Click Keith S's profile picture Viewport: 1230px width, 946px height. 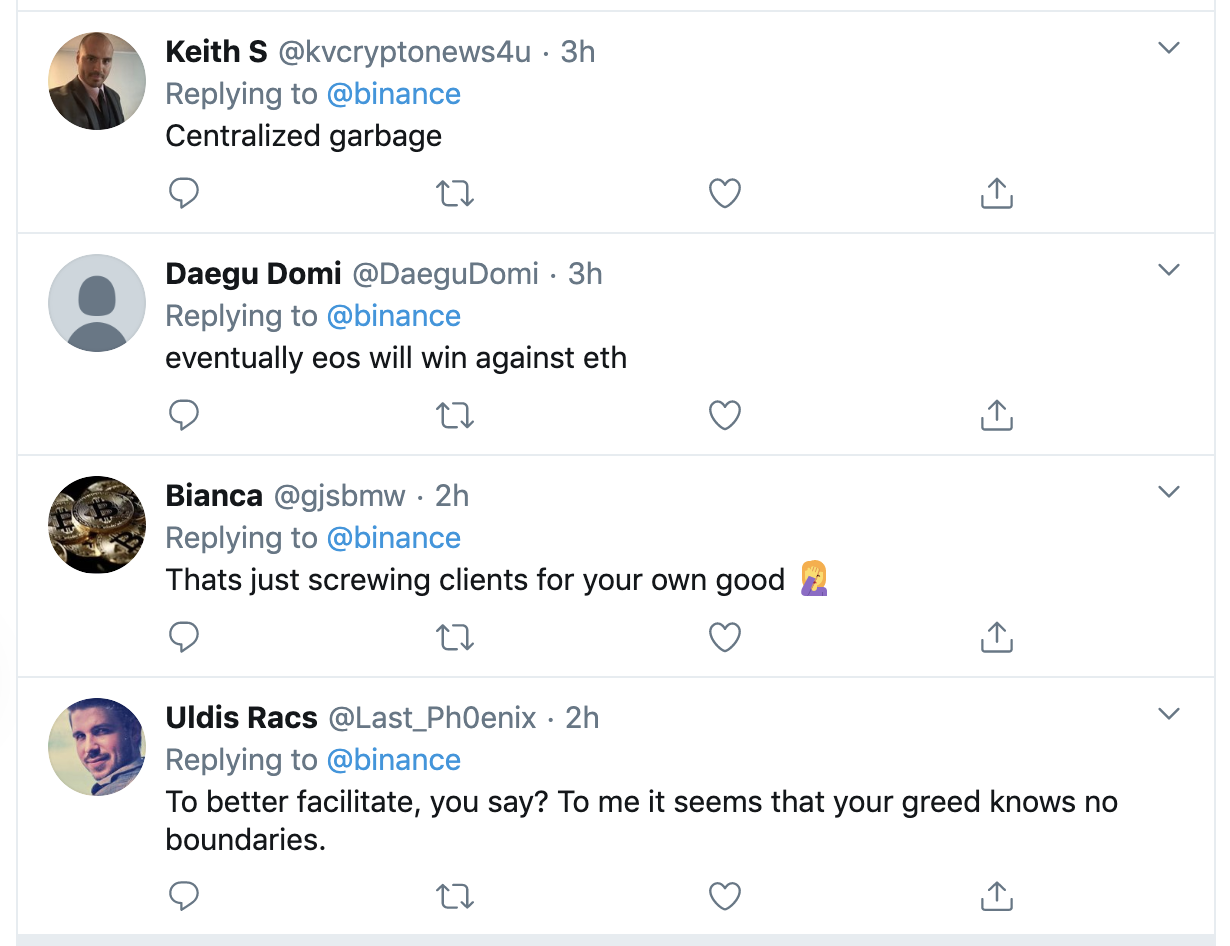[x=97, y=81]
